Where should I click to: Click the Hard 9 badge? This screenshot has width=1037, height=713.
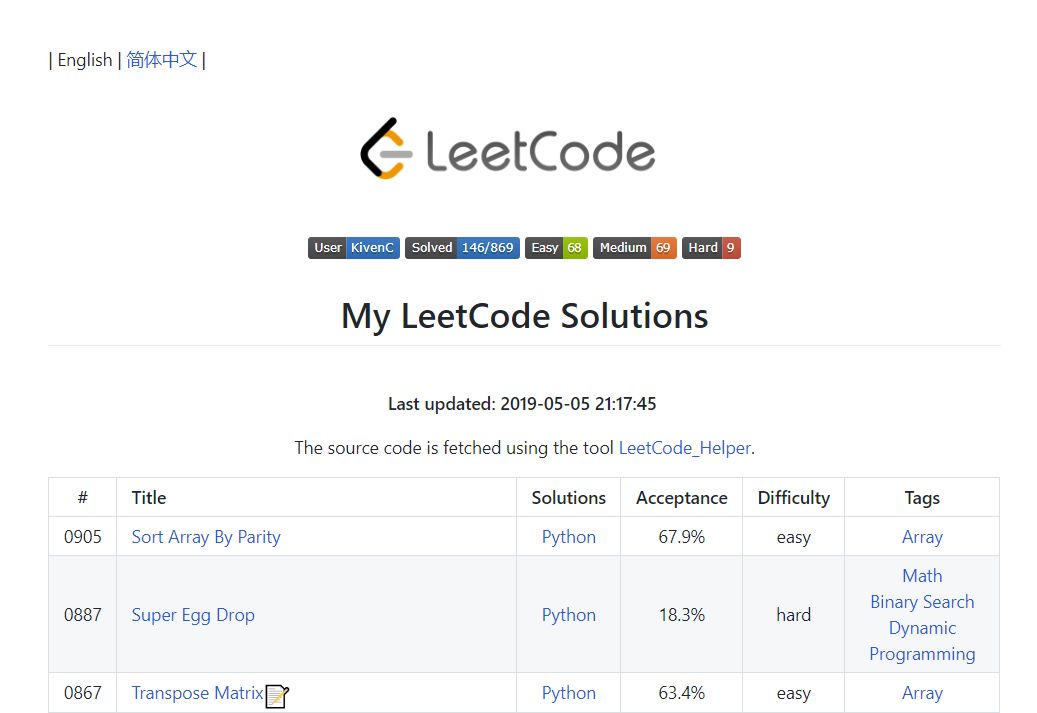(x=711, y=248)
